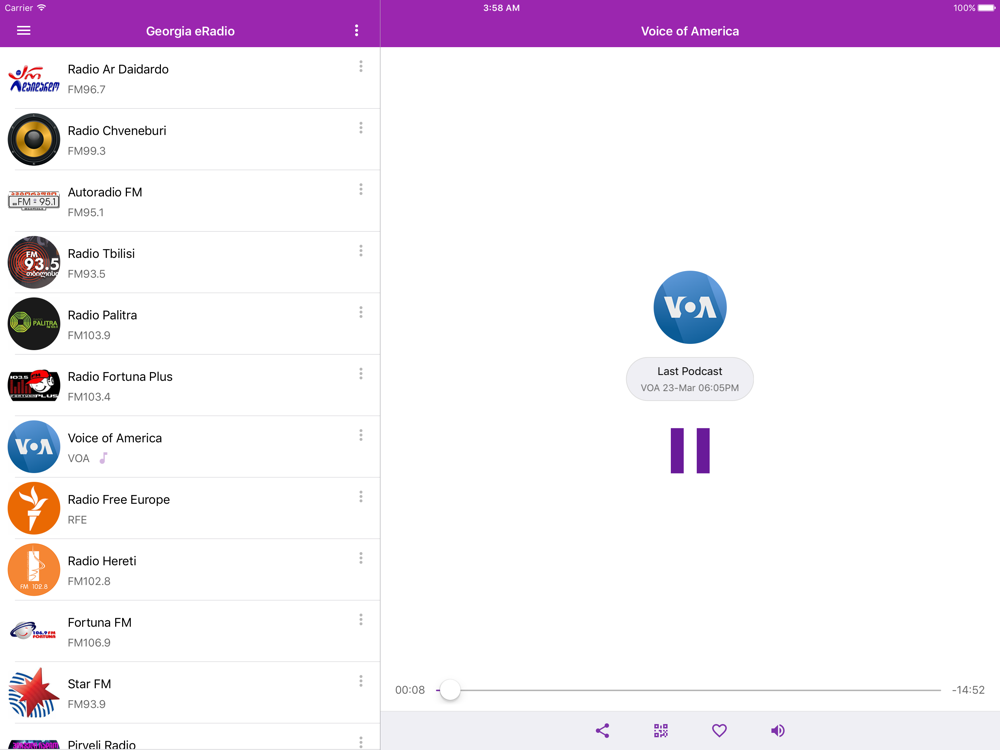The height and width of the screenshot is (750, 1000).
Task: Select Radio Free Europe station
Action: click(190, 508)
